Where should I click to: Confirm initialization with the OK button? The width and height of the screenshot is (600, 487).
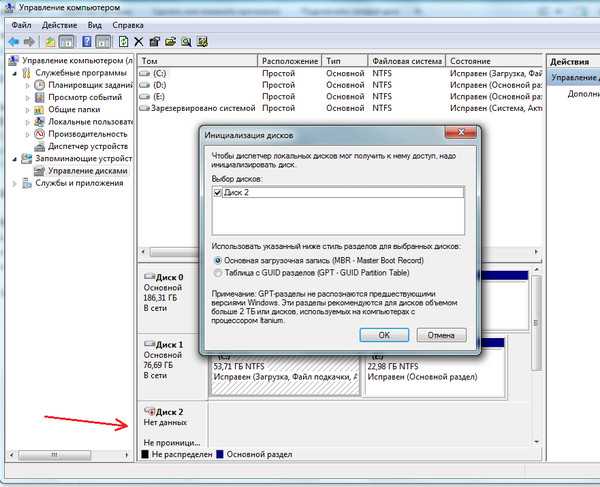click(384, 335)
